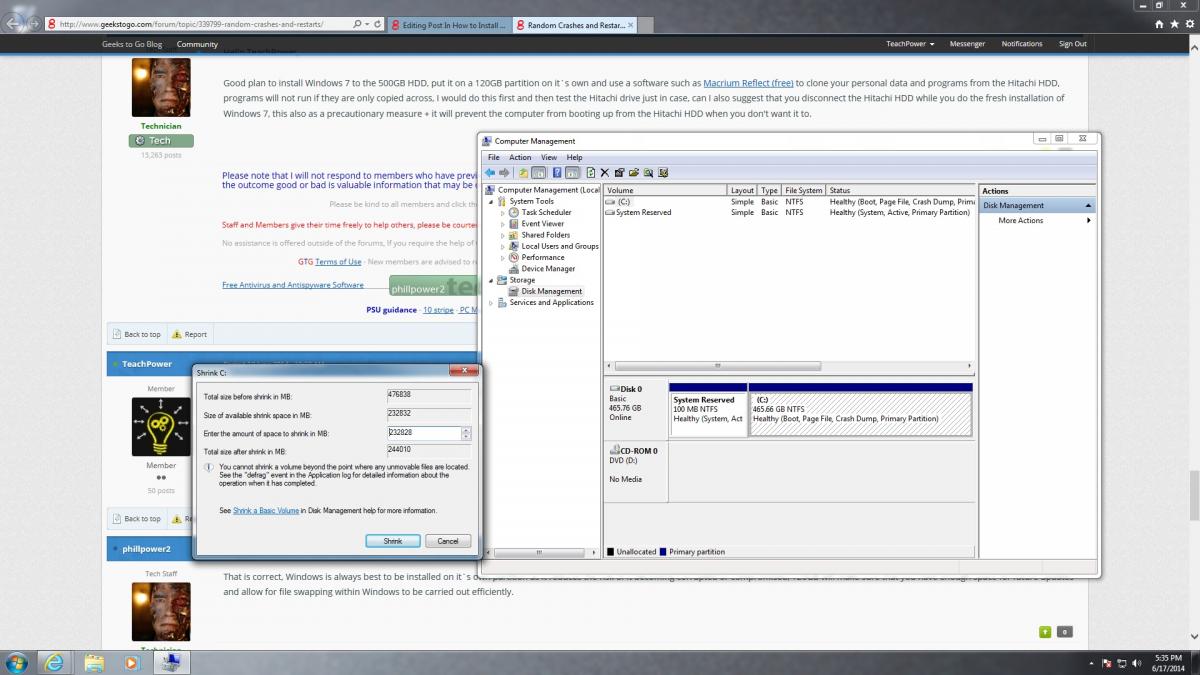Expand the Task Scheduler tree node
1200x675 pixels.
point(503,213)
